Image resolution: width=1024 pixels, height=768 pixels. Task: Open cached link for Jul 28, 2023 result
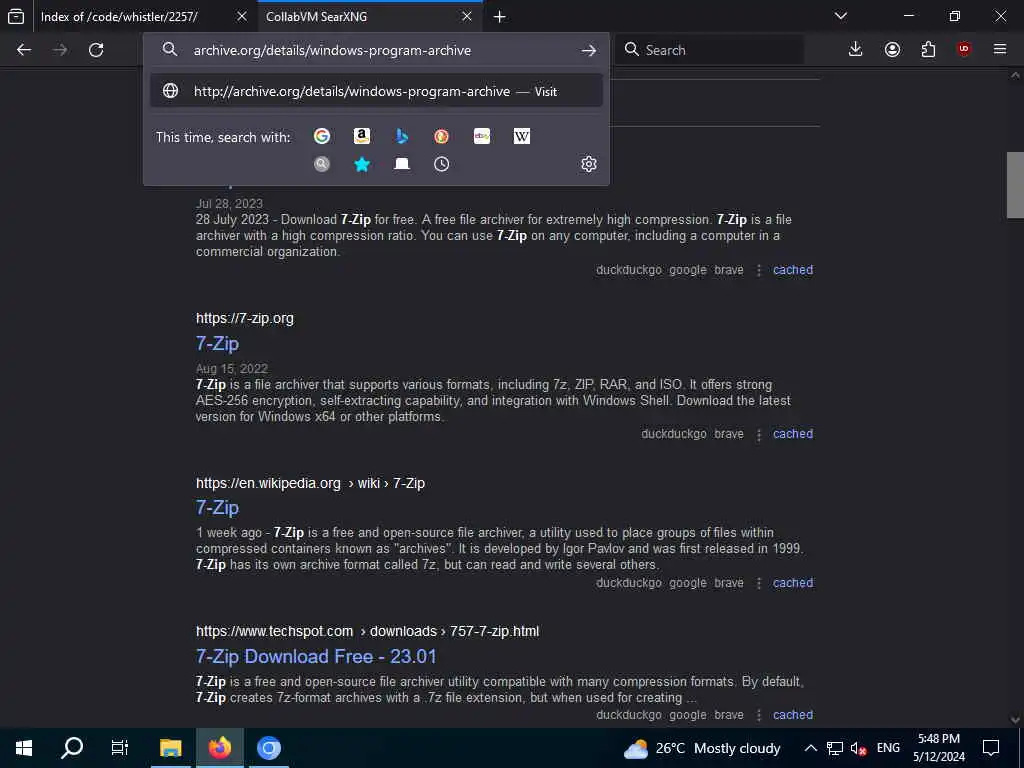tap(793, 270)
